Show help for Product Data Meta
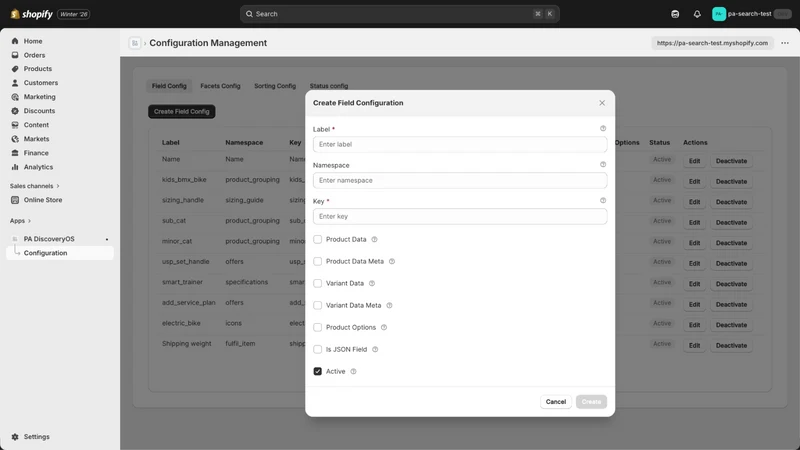 pyautogui.click(x=392, y=261)
